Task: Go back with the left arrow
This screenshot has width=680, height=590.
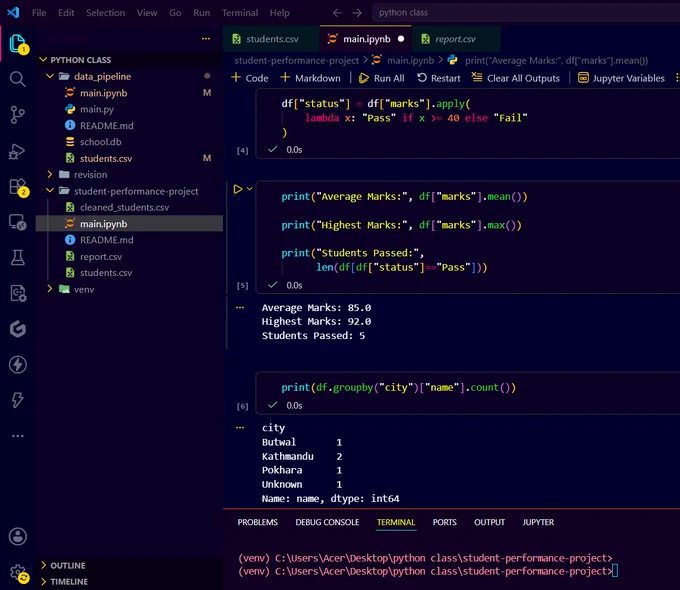Action: (x=337, y=13)
